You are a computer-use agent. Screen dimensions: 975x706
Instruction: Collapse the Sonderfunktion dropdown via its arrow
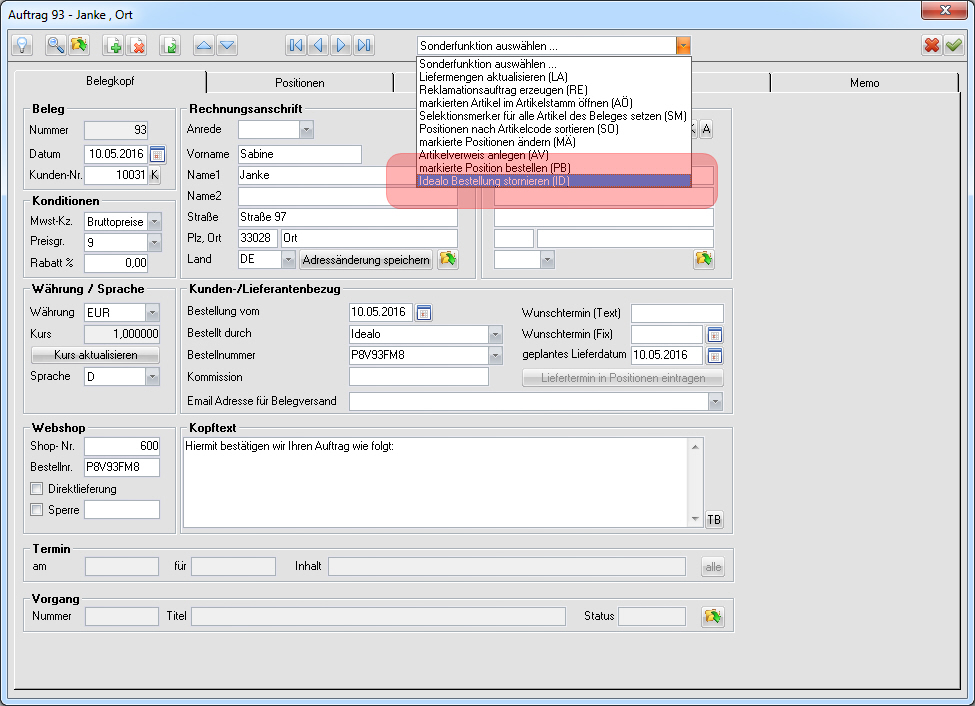(683, 46)
